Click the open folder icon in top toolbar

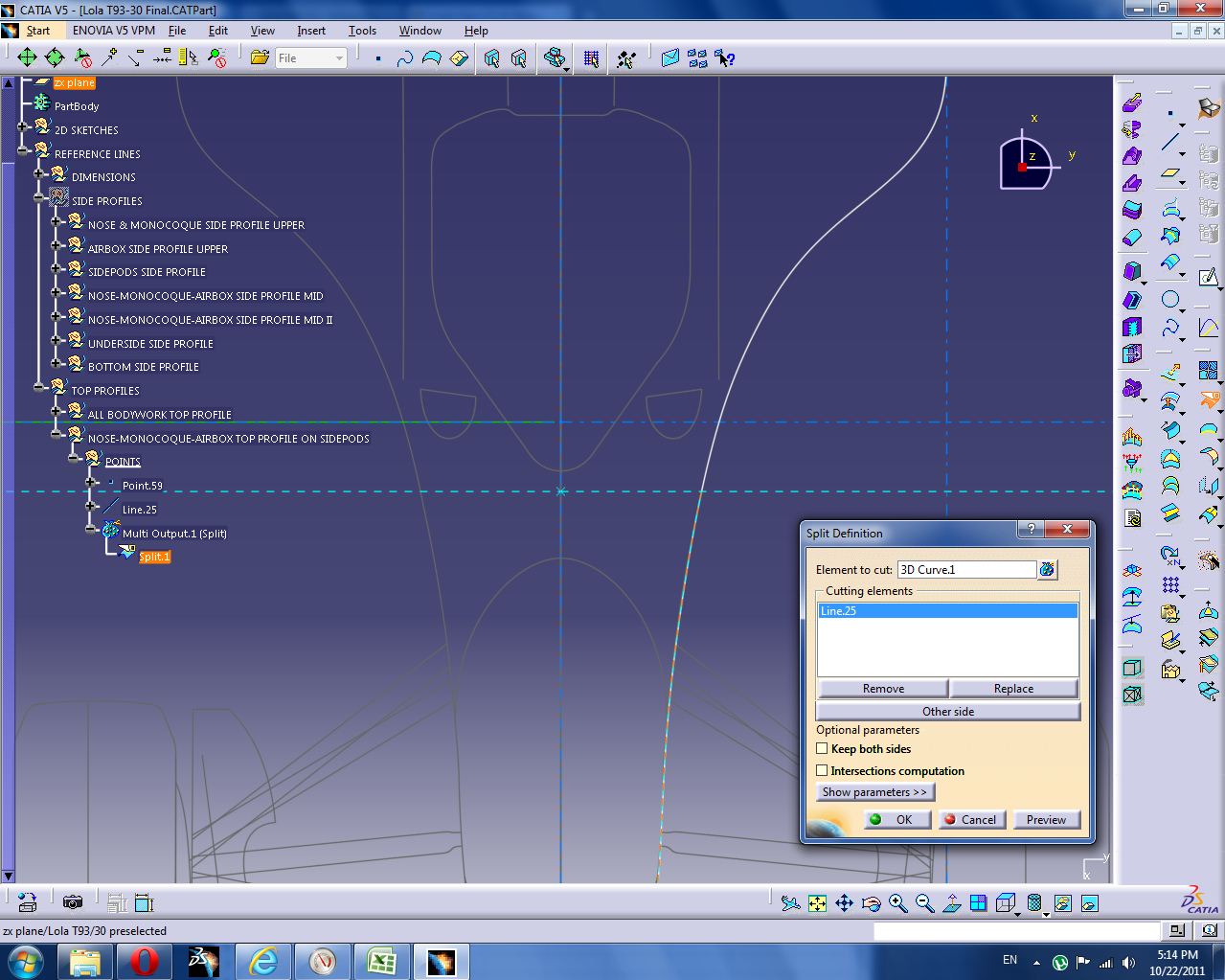(x=259, y=58)
